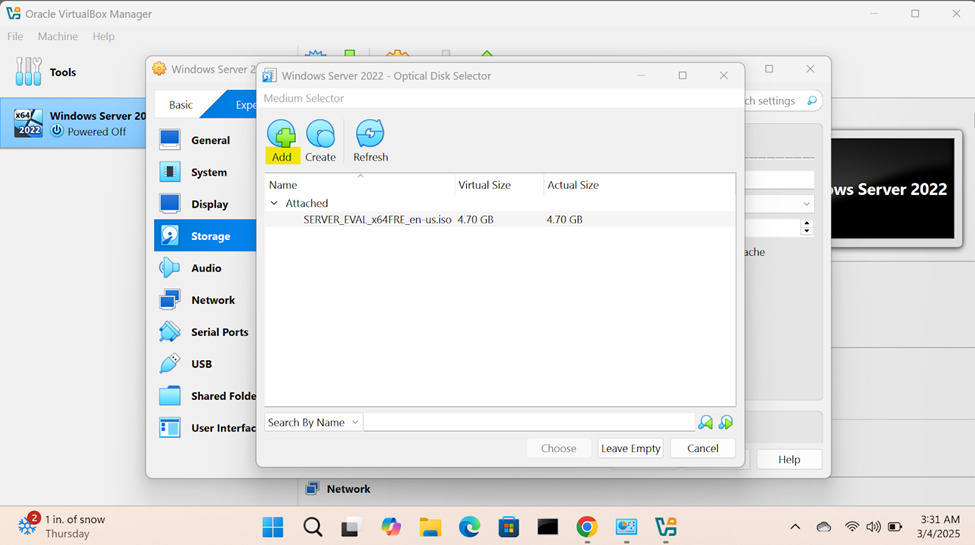Click the Wi-Fi tray icon

[852, 527]
